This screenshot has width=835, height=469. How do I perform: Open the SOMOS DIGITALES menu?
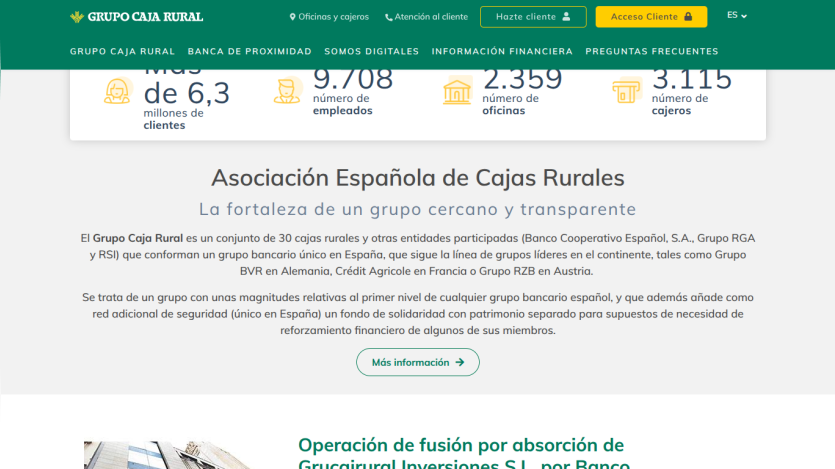point(372,51)
